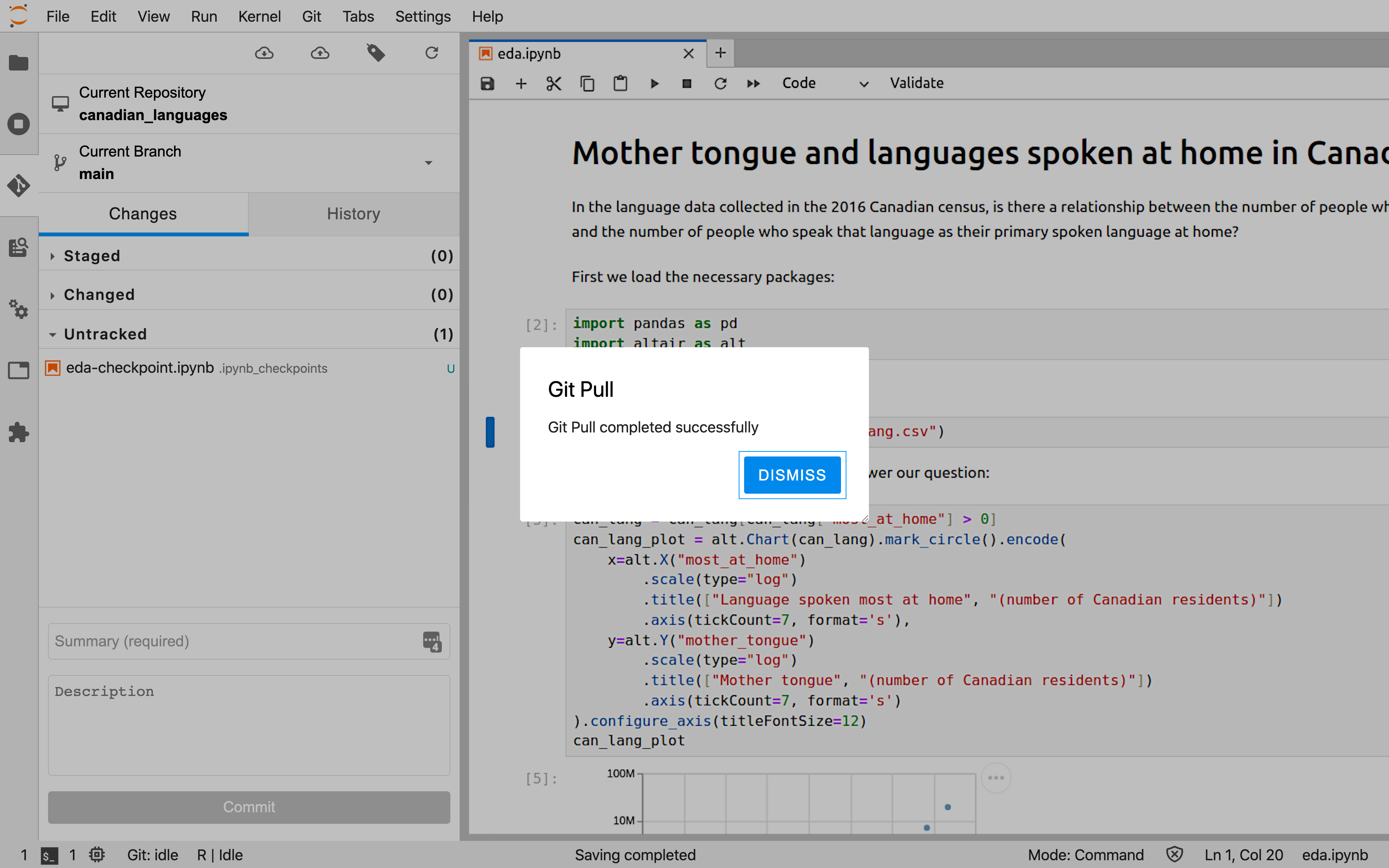This screenshot has width=1389, height=868.
Task: Restart kernel and run all cells icon
Action: [753, 84]
